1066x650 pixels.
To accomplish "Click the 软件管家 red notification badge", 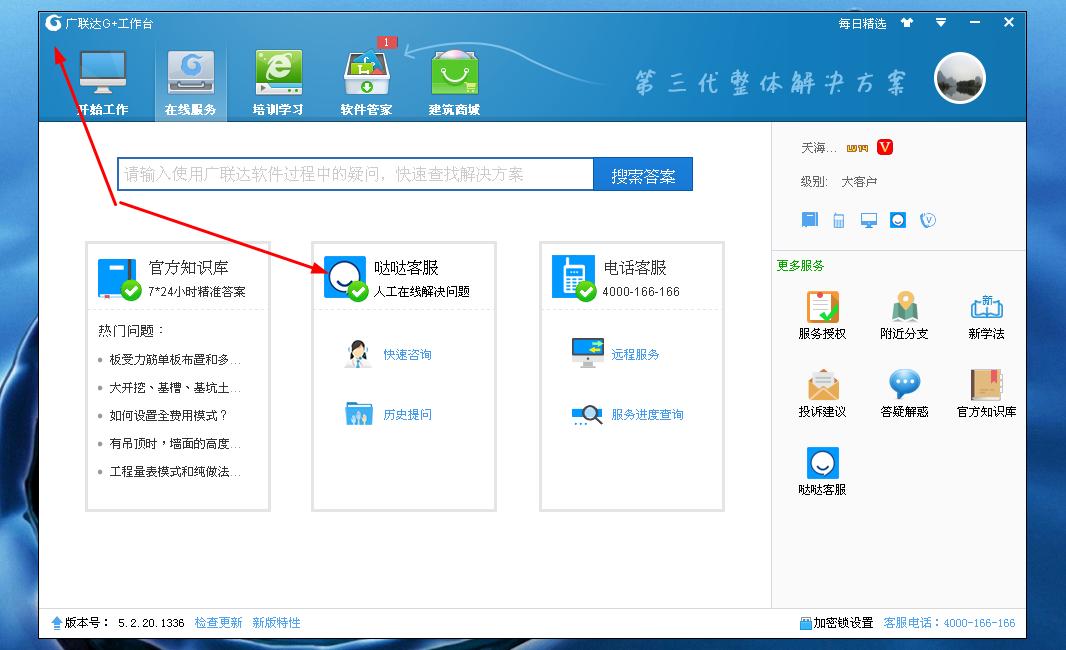I will click(x=386, y=42).
